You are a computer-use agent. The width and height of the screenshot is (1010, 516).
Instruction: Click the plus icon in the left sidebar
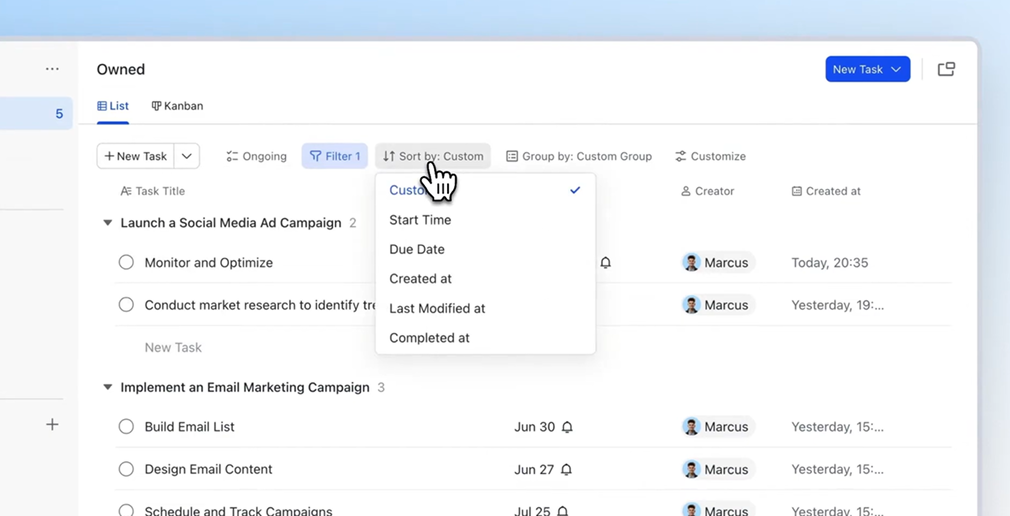click(52, 425)
